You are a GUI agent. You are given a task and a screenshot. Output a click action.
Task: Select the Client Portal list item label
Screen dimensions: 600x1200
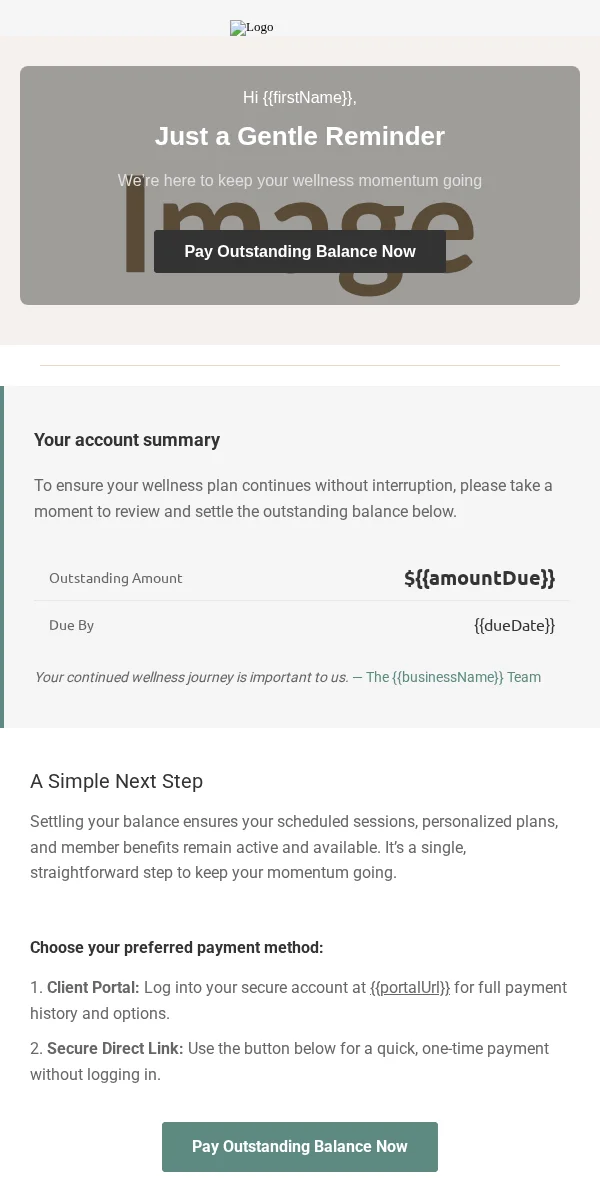[93, 987]
